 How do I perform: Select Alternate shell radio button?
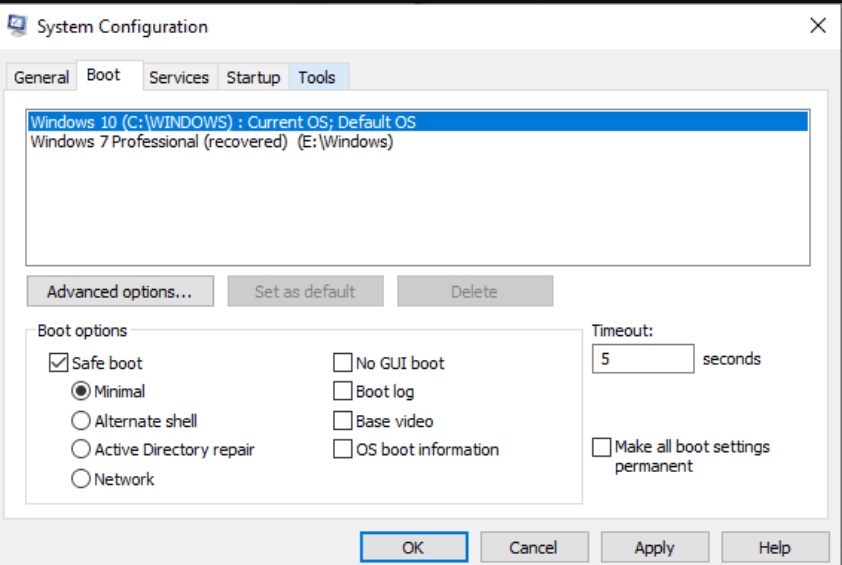81,421
